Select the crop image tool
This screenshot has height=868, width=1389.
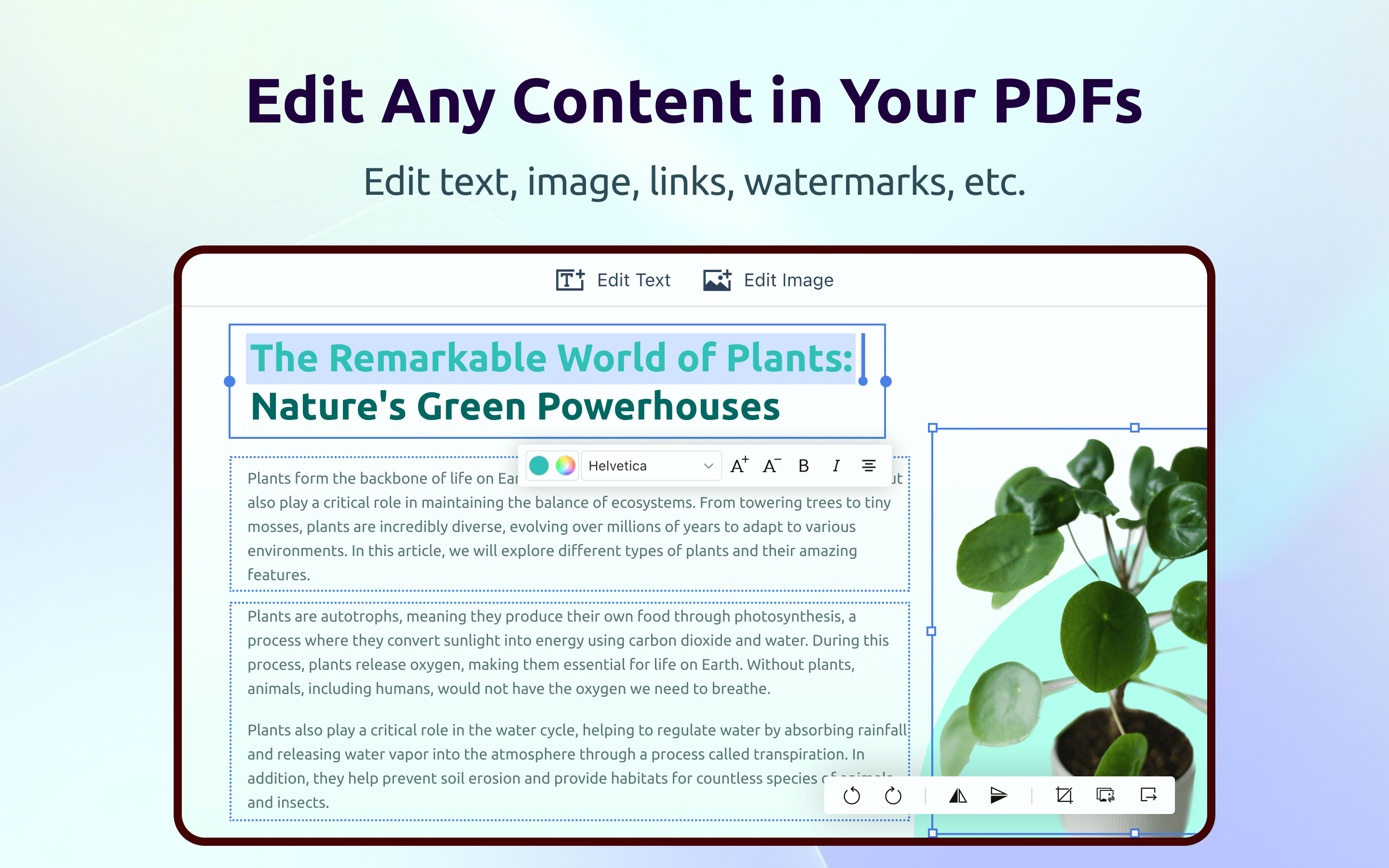(1064, 796)
